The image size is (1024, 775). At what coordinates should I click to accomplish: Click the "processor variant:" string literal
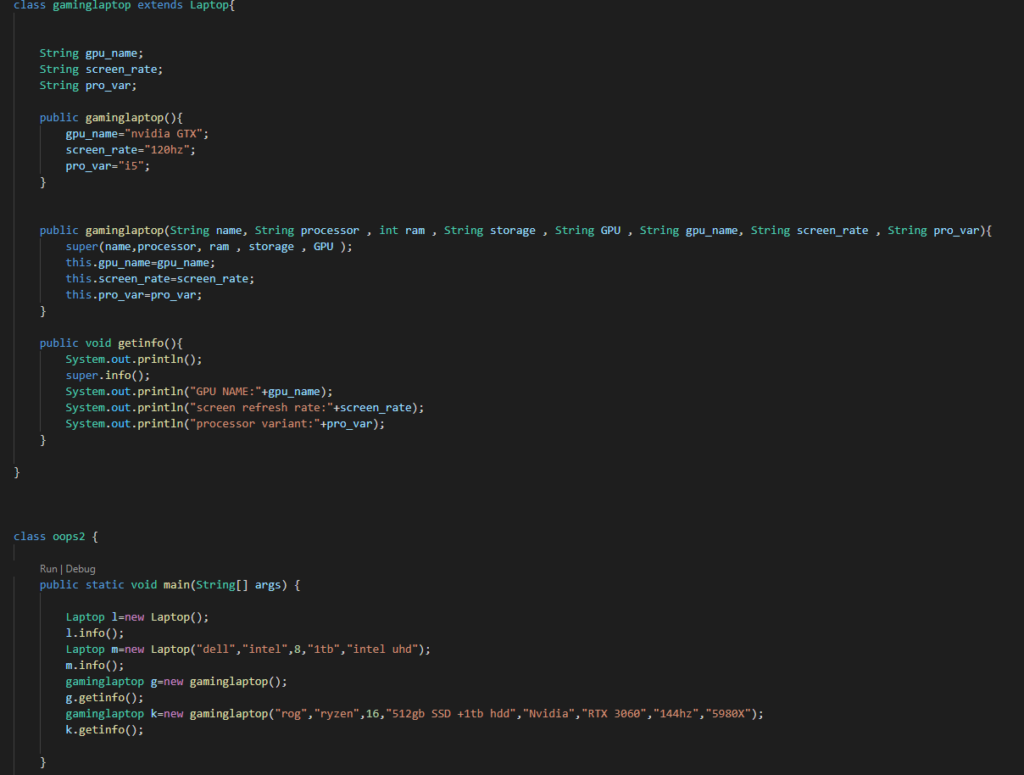(x=255, y=424)
